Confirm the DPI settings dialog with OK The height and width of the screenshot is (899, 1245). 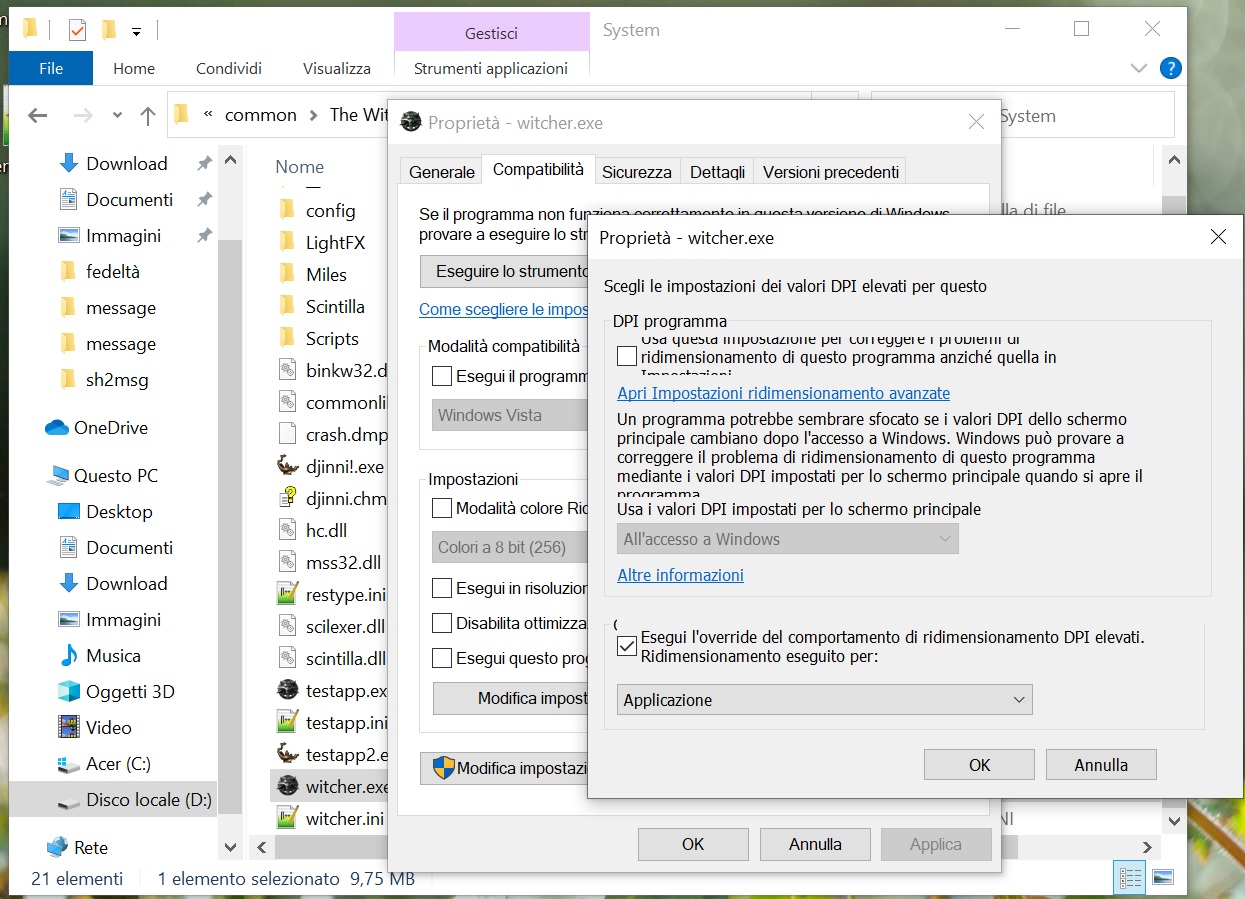980,765
